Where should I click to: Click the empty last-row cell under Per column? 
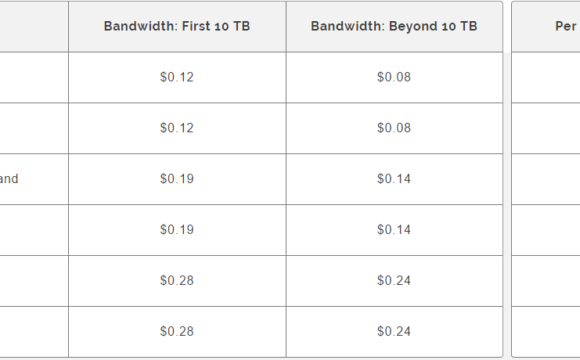pyautogui.click(x=546, y=332)
